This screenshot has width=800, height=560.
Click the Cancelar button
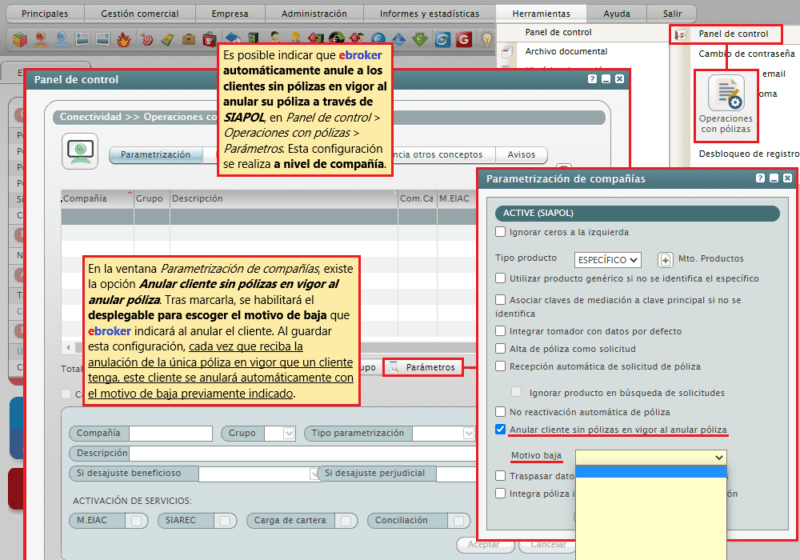(x=548, y=544)
